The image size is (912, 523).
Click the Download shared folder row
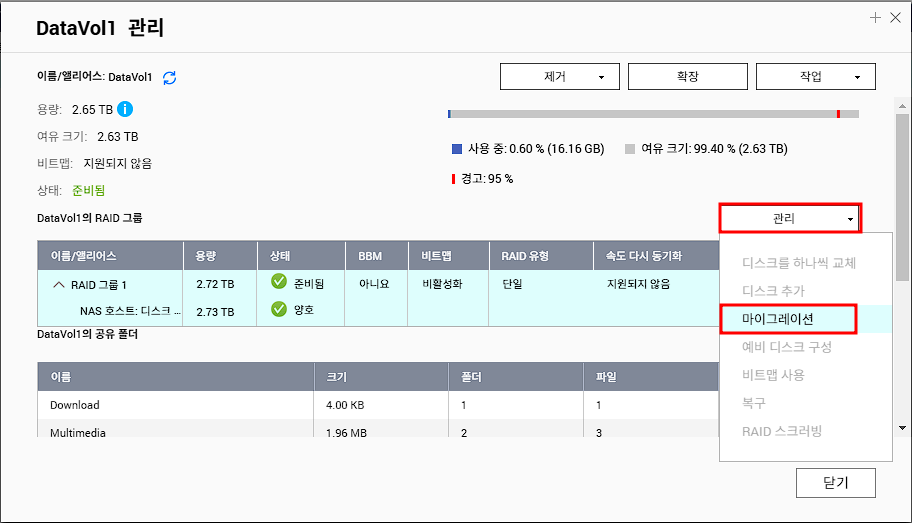378,405
